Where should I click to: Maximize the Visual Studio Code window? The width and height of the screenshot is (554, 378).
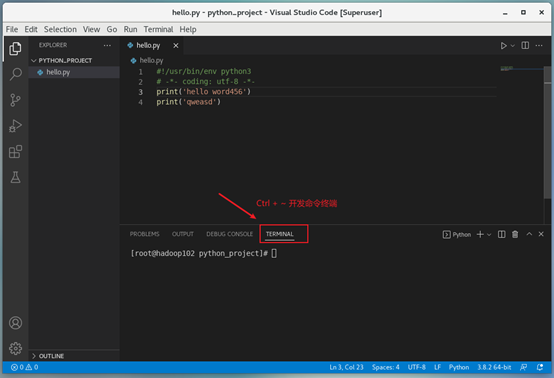[x=523, y=12]
